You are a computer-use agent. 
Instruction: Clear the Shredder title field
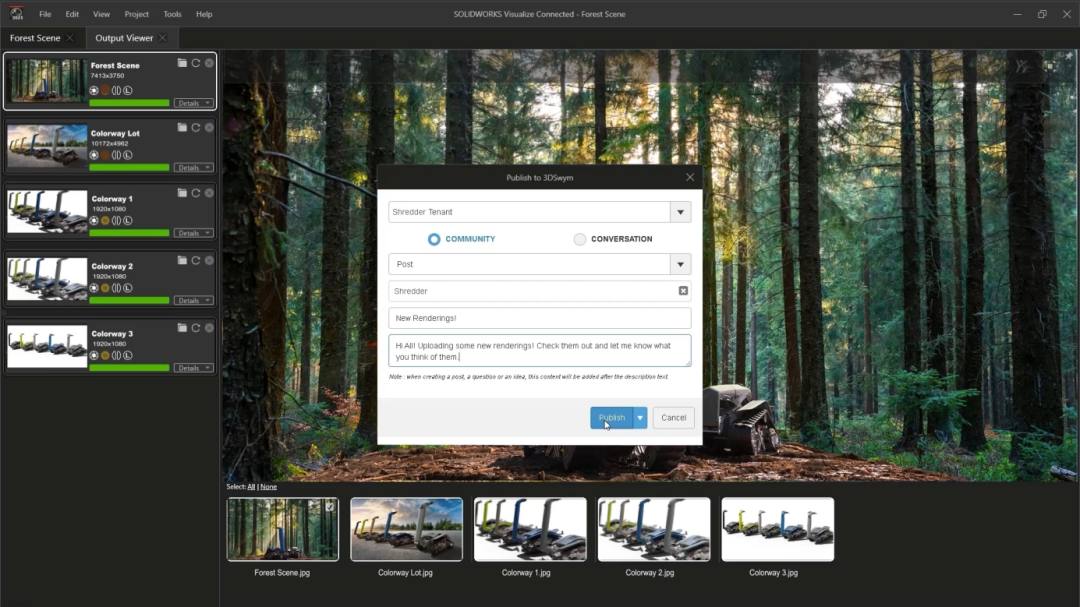(682, 290)
